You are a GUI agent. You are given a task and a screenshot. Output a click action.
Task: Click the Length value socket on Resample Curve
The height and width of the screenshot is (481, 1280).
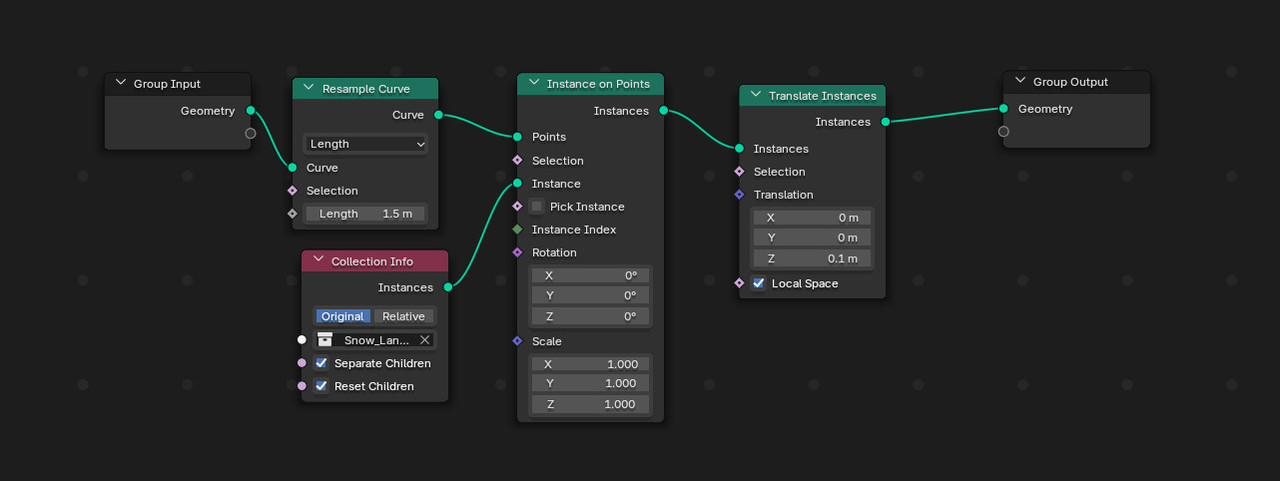click(x=292, y=214)
